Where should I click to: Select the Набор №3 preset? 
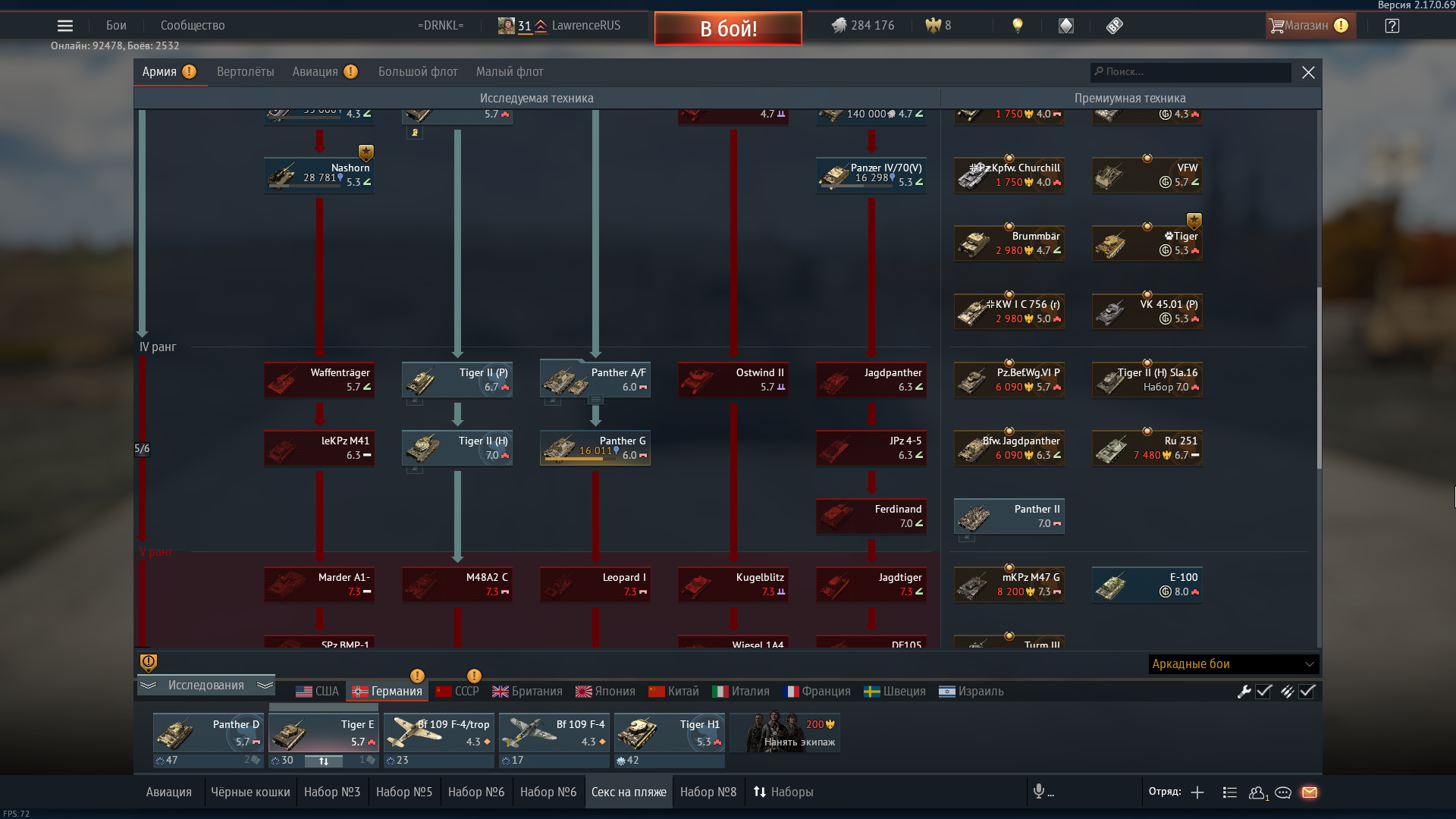332,792
